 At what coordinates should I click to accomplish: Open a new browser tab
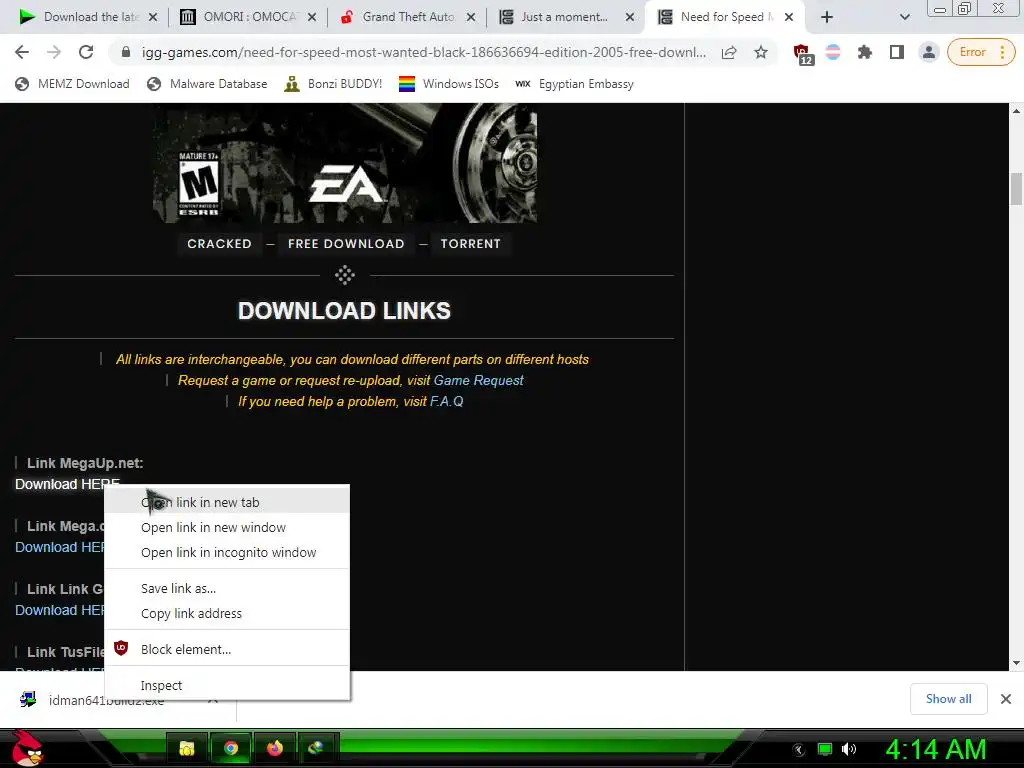(x=827, y=17)
